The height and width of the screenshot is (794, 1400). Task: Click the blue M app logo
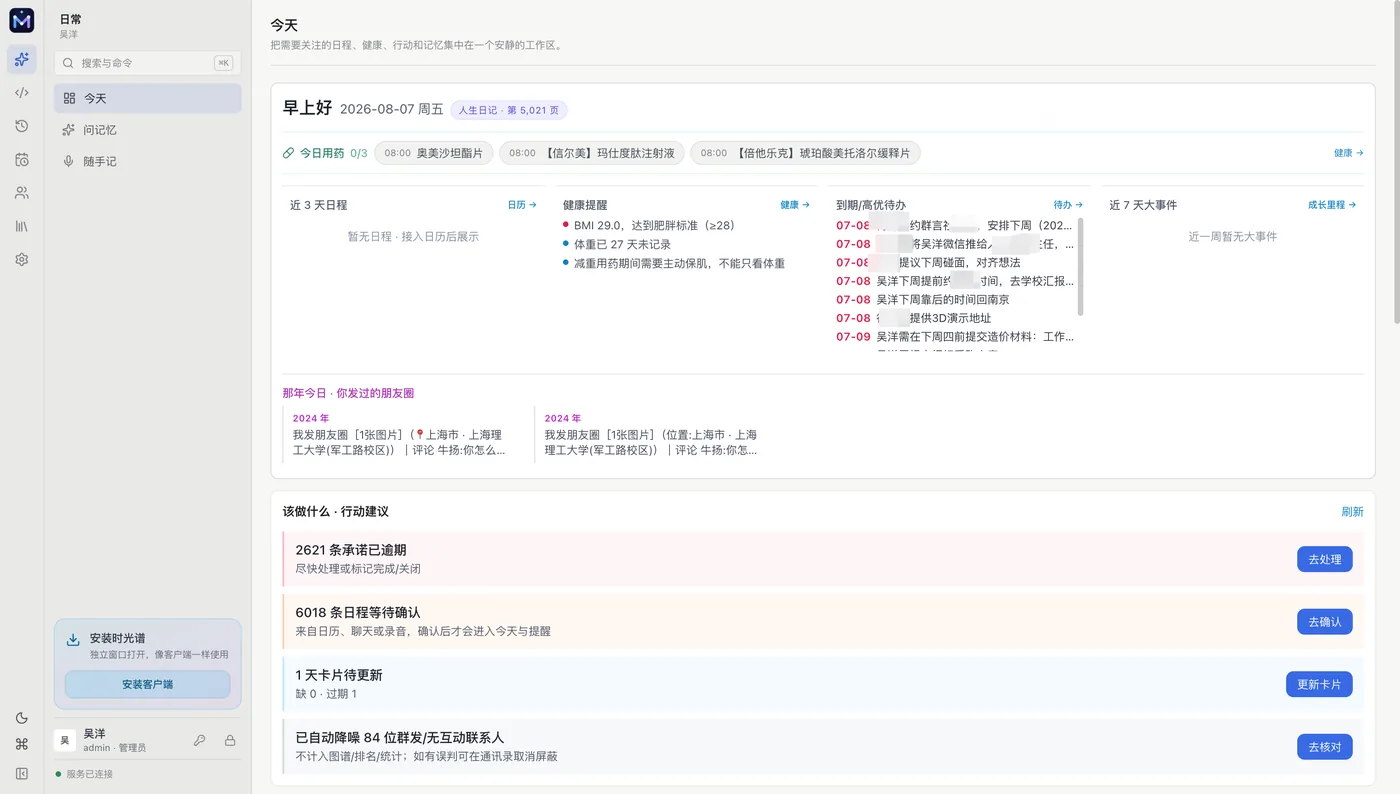pos(21,20)
